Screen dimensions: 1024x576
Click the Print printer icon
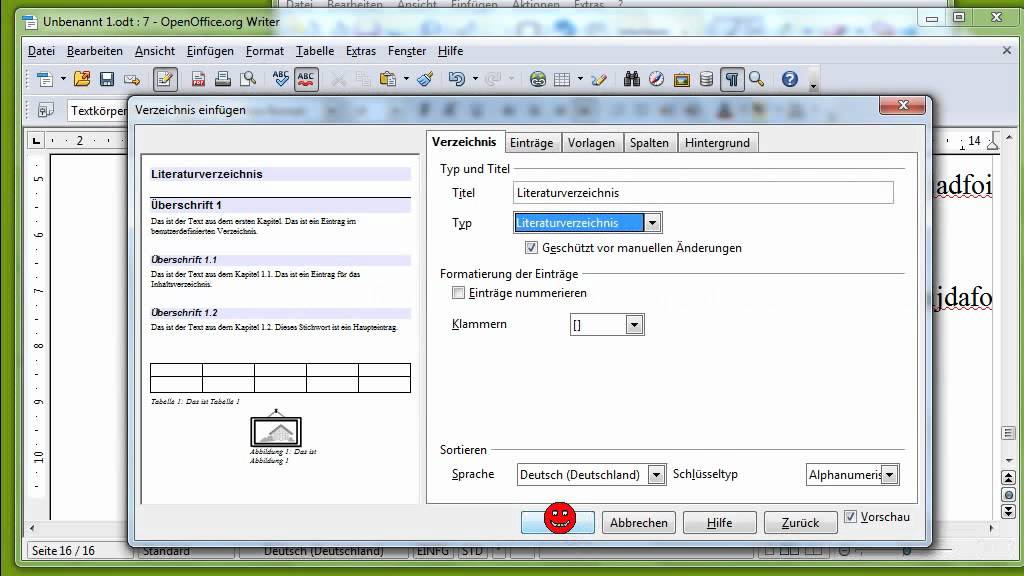(223, 80)
